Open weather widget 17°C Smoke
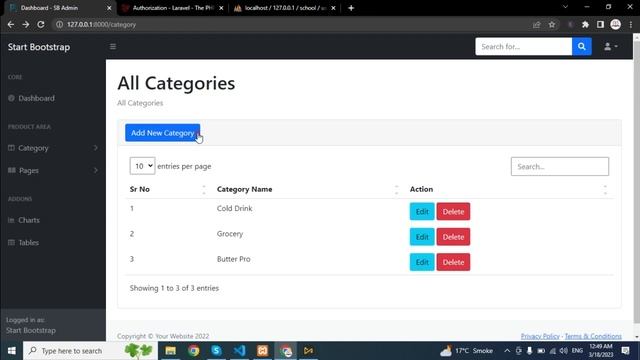The height and width of the screenshot is (360, 640). (467, 351)
